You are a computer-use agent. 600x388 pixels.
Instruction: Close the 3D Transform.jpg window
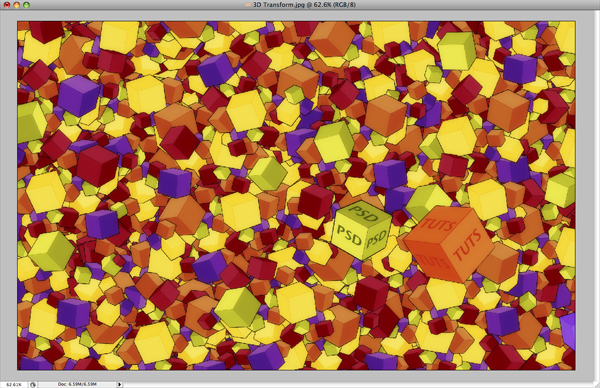point(7,5)
